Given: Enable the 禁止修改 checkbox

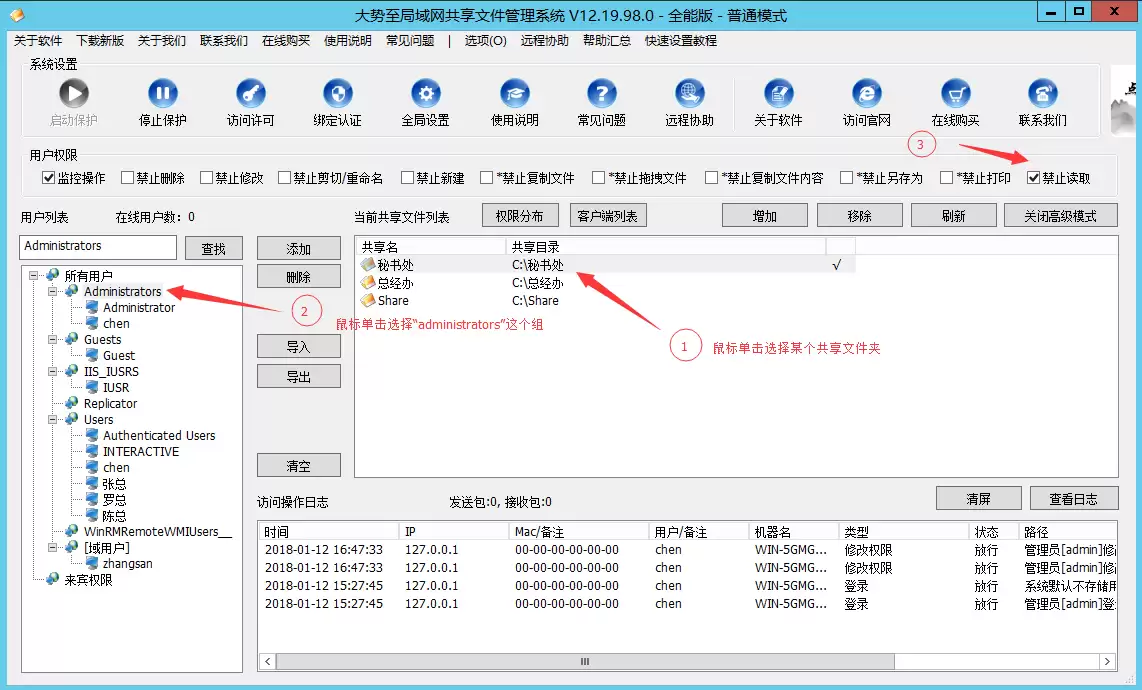Looking at the screenshot, I should (206, 178).
